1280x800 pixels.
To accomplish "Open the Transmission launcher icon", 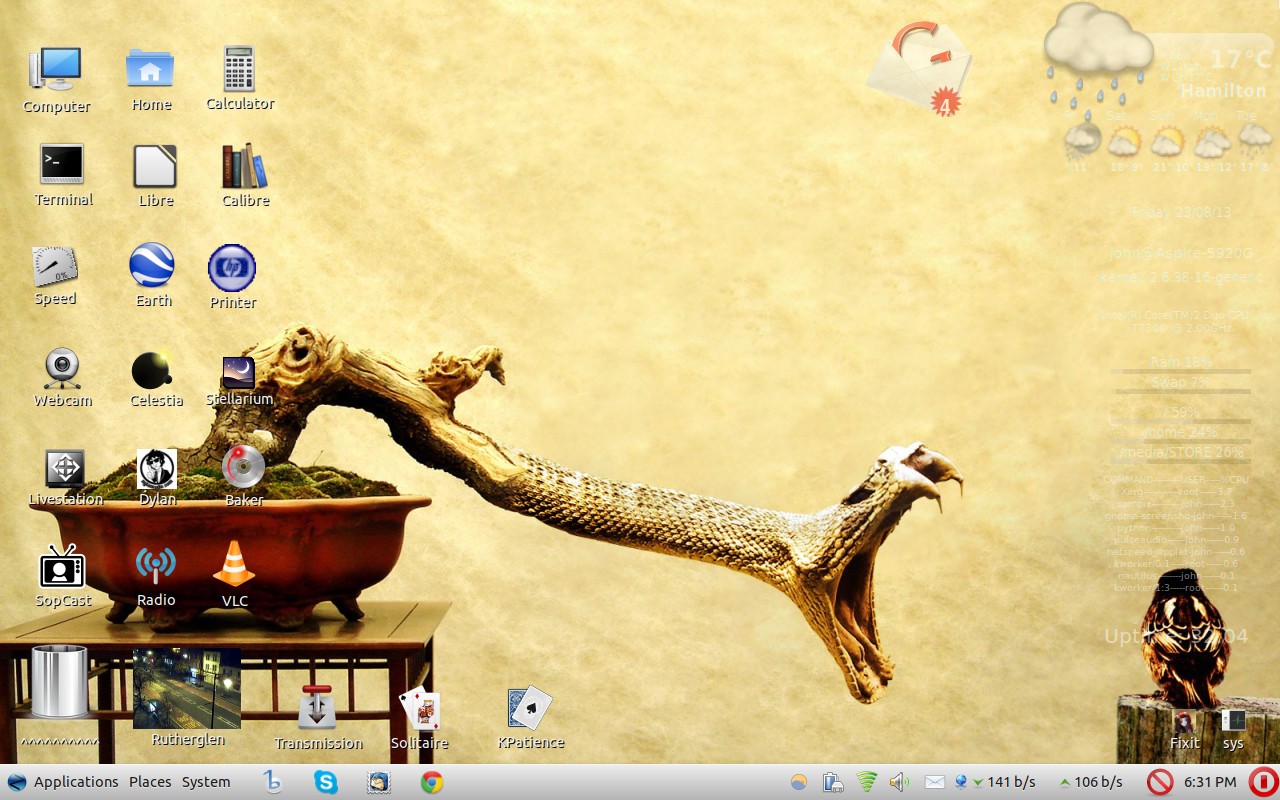I will coord(318,708).
